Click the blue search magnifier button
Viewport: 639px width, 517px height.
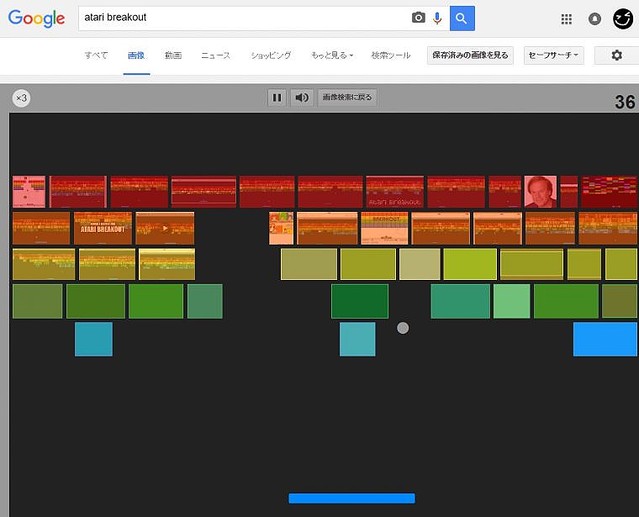tap(462, 18)
